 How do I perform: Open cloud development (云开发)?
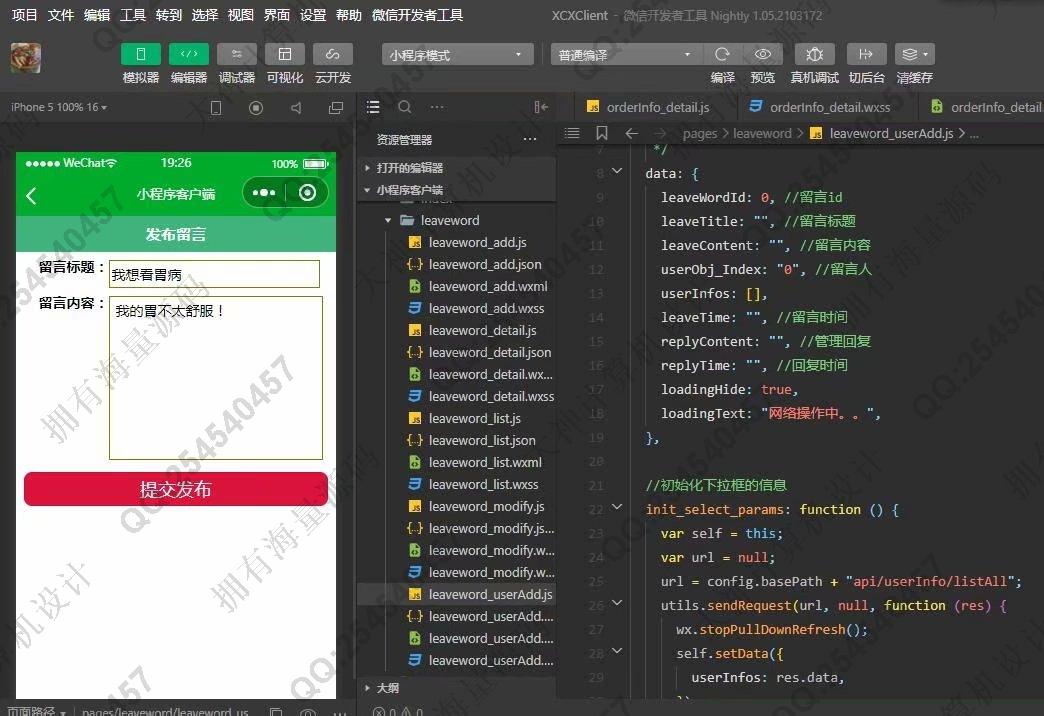[333, 54]
